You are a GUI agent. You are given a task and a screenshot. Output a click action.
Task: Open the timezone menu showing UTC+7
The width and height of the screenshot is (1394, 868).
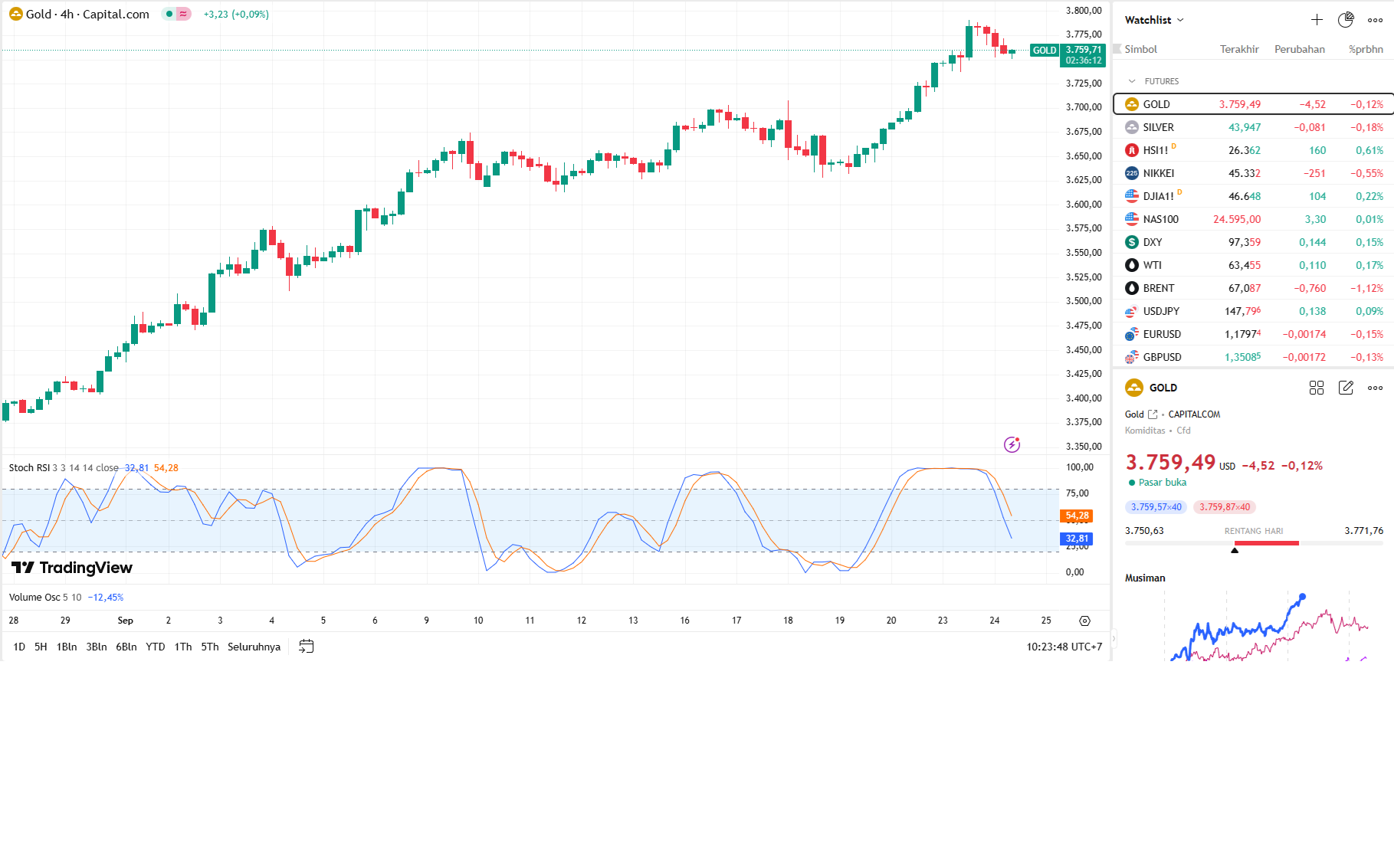click(x=1064, y=647)
